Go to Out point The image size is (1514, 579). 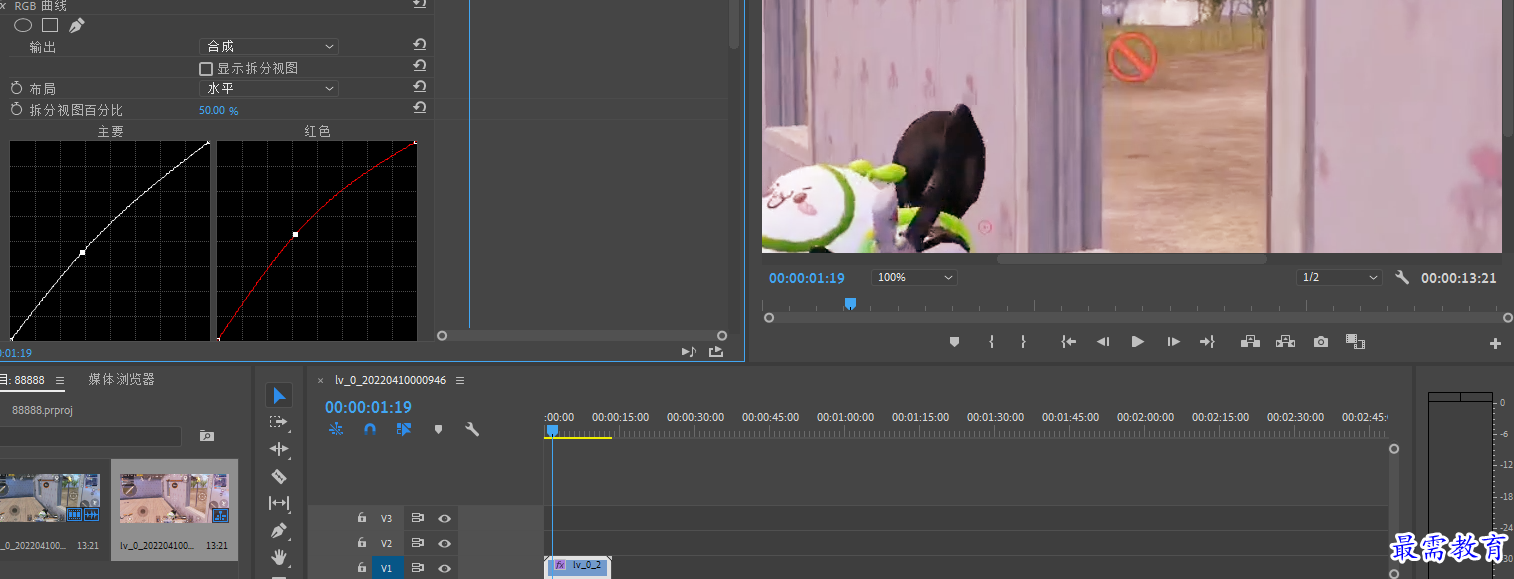[1207, 342]
